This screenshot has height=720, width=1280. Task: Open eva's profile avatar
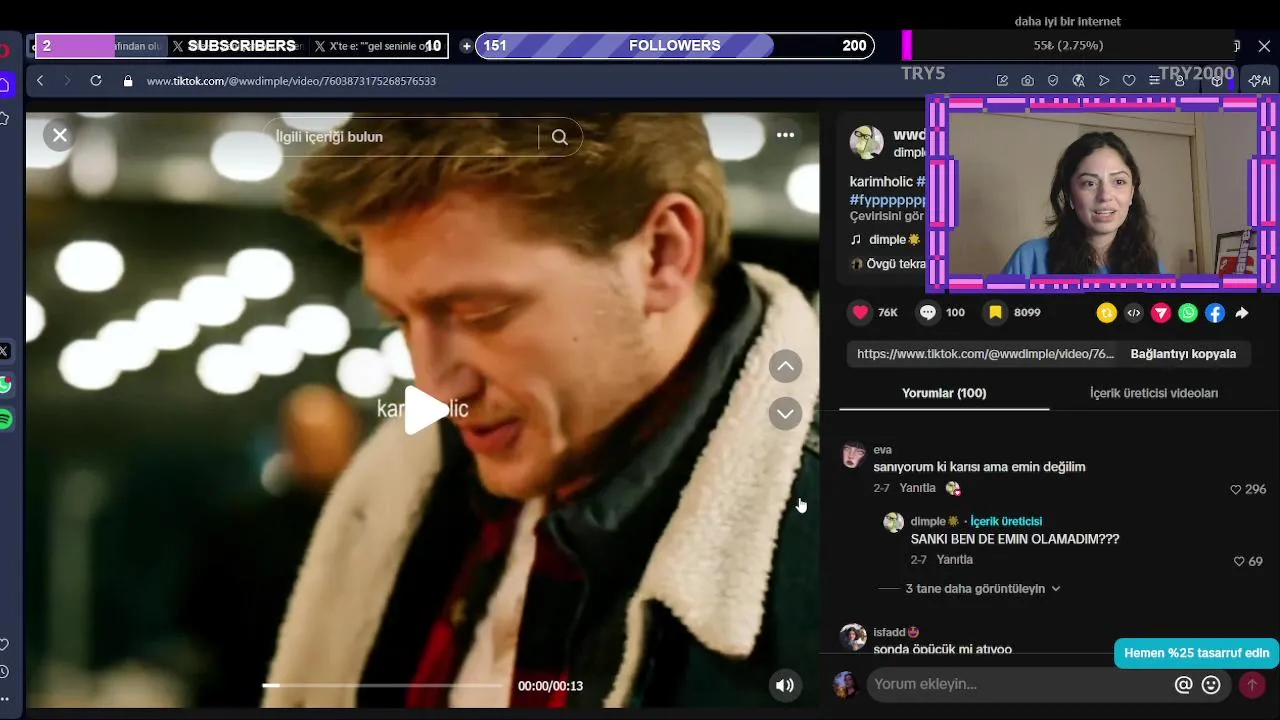(853, 455)
